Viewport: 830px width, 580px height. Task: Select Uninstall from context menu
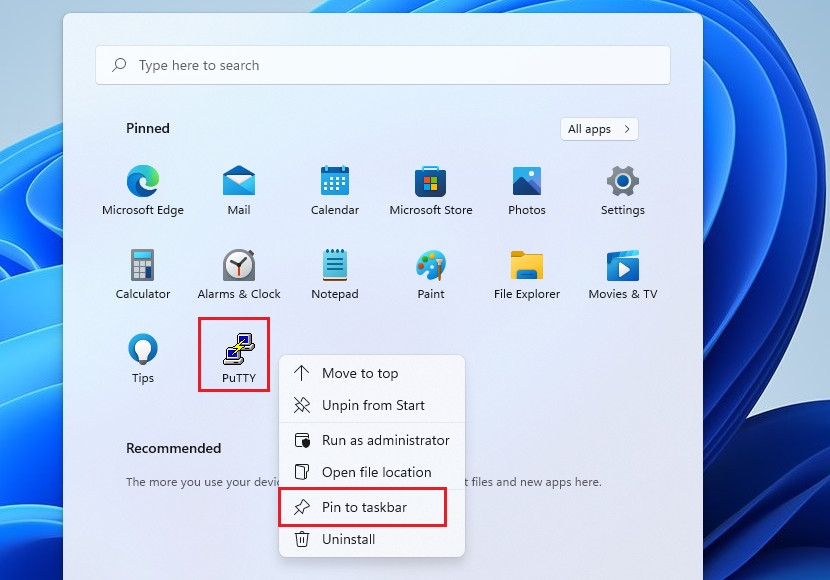point(372,539)
